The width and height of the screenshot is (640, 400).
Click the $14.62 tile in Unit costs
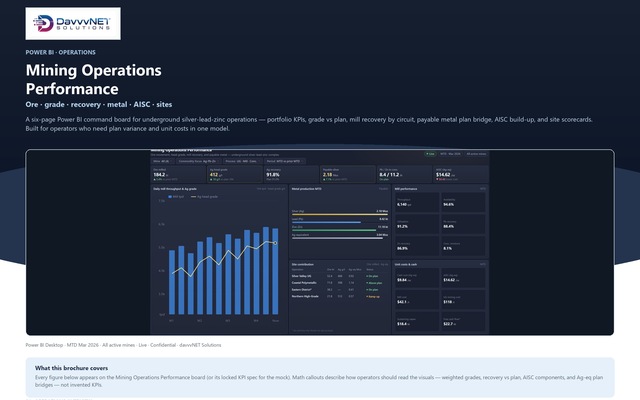(x=463, y=278)
